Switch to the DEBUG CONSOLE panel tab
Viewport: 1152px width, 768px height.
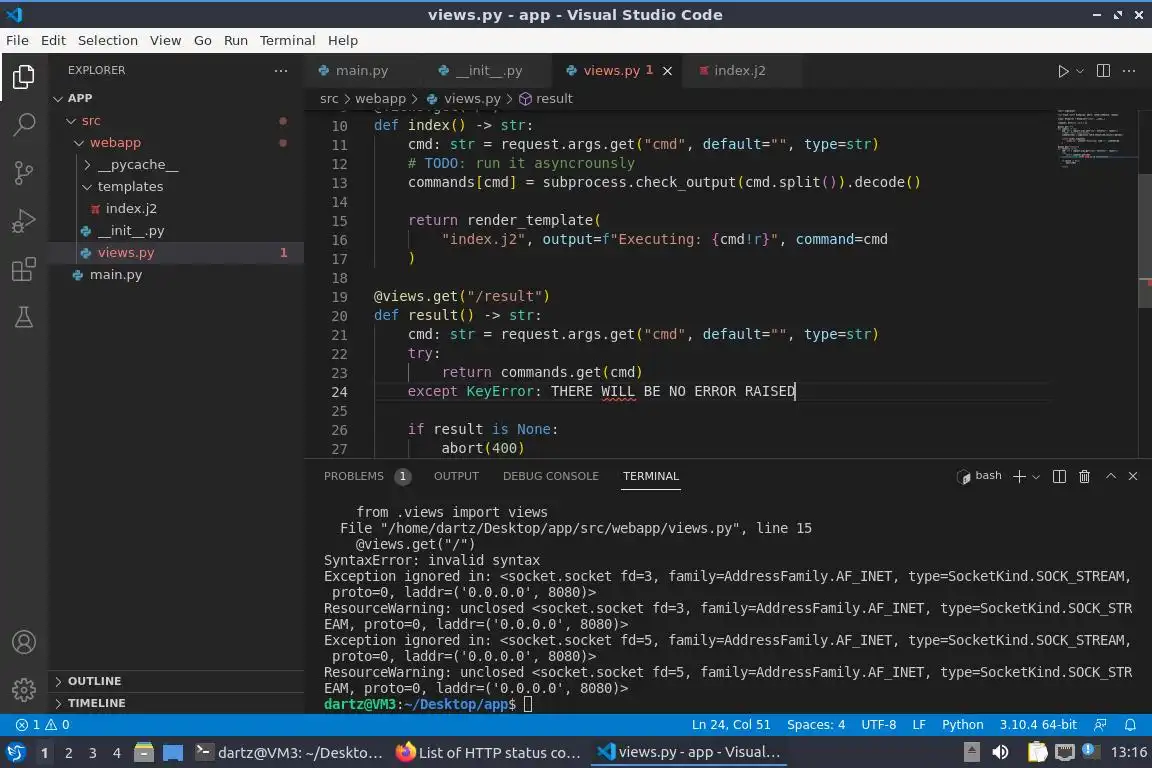550,476
